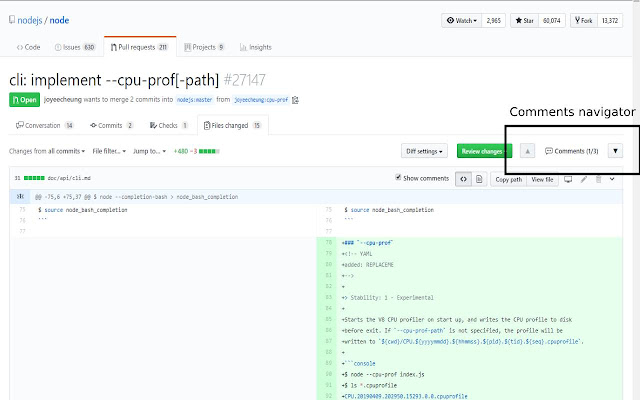Toggle the Show comments checkbox

click(x=398, y=177)
